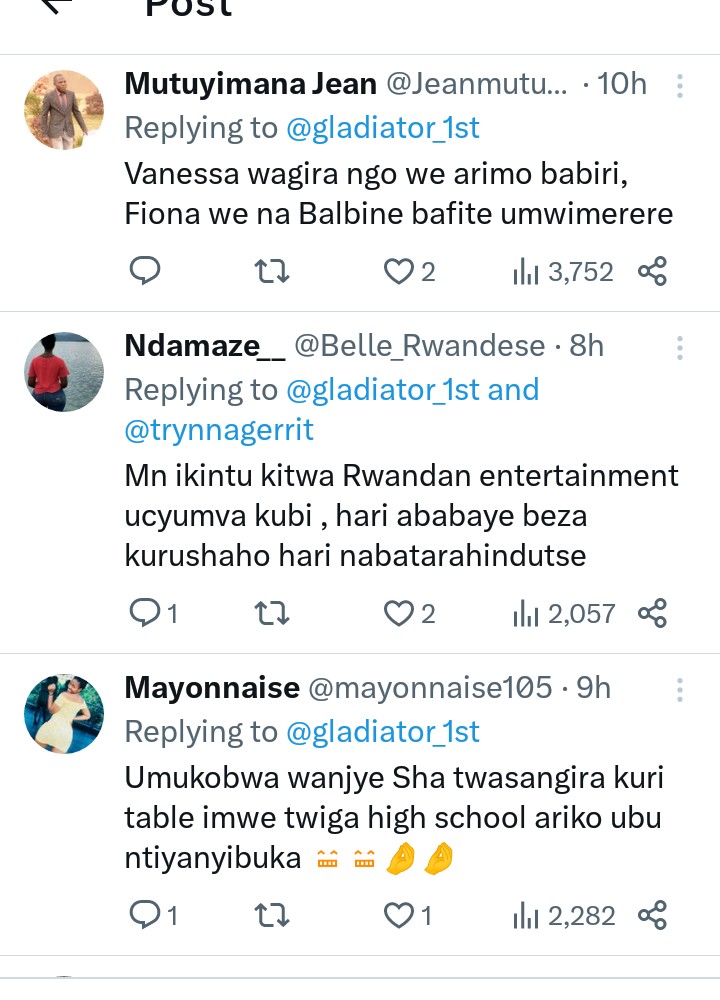
Task: Like the Ndamaze__ reply
Action: click(x=400, y=612)
